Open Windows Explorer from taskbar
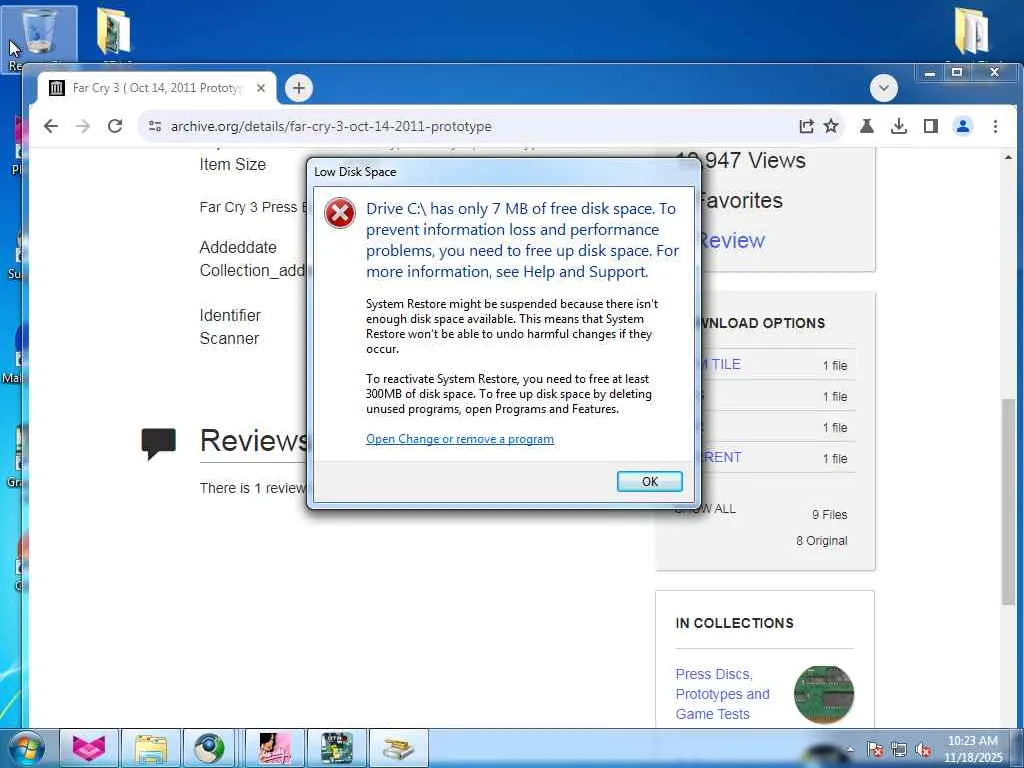Viewport: 1024px width, 768px height. (151, 748)
